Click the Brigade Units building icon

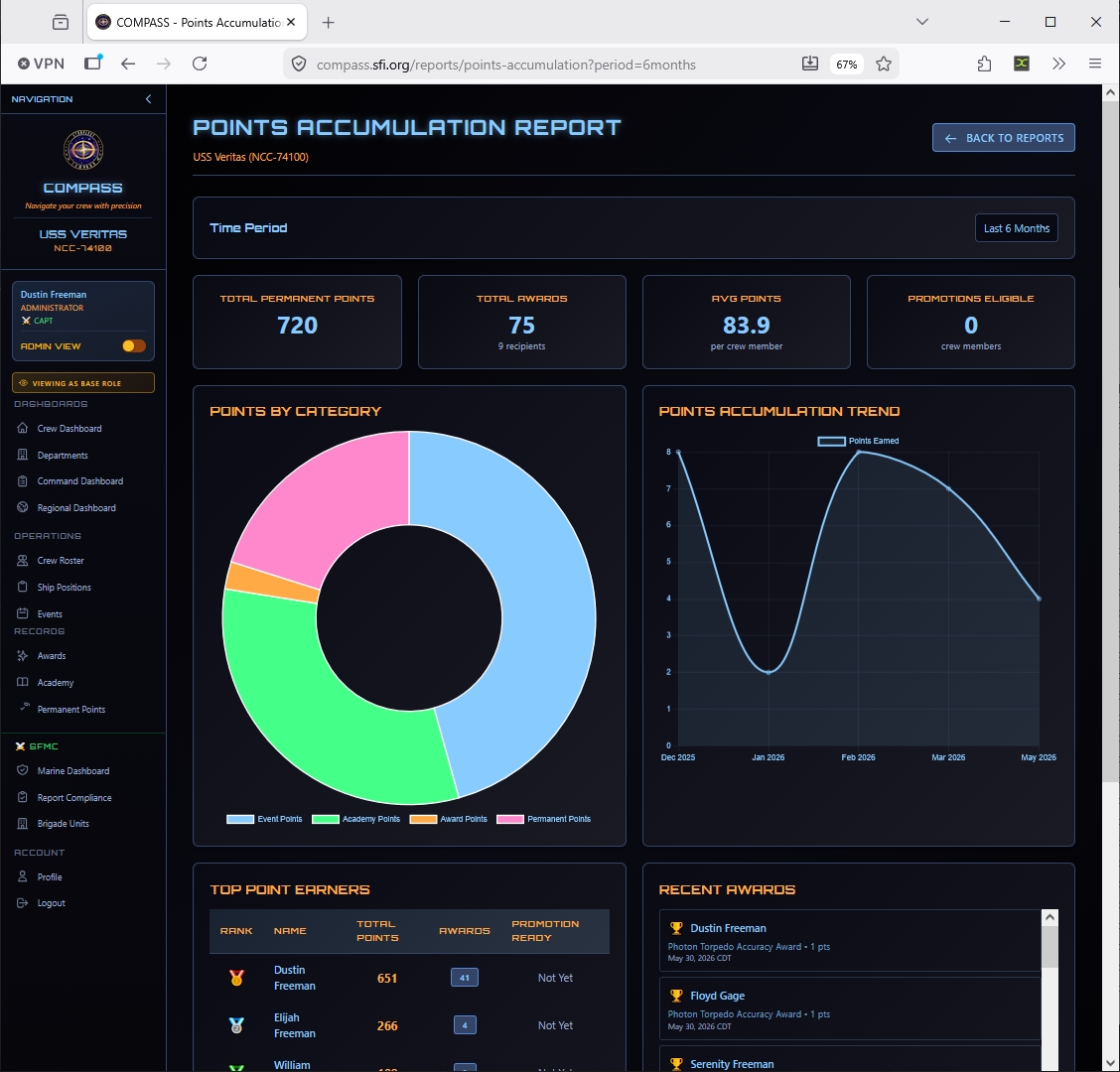click(x=23, y=824)
